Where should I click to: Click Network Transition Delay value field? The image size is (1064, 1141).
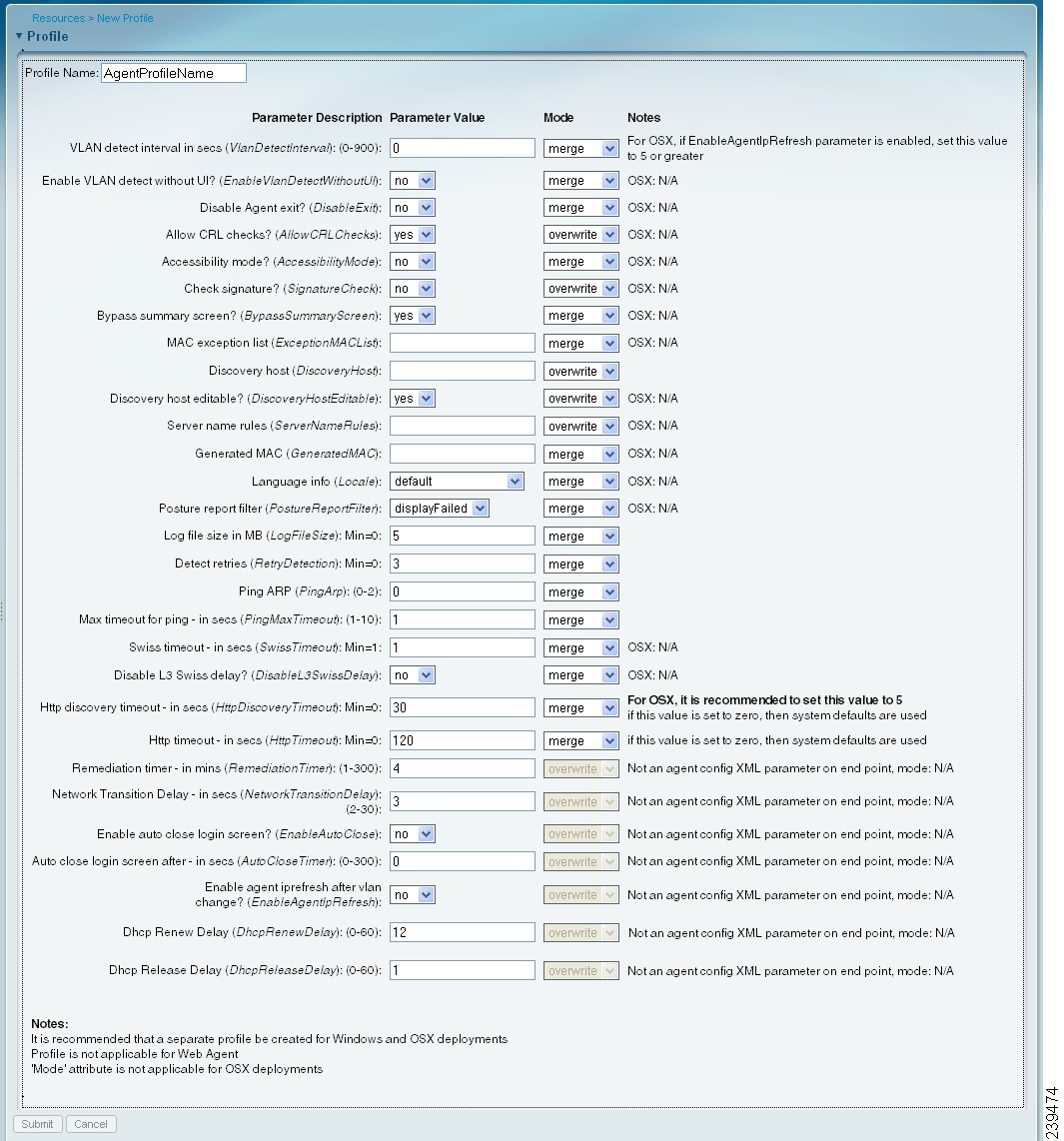click(463, 801)
